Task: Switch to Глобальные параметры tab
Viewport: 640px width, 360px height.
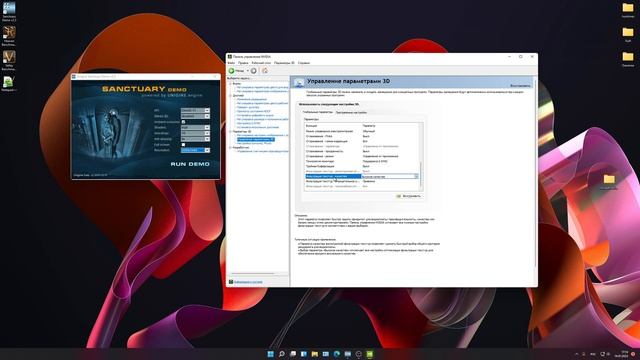Action: [318, 112]
